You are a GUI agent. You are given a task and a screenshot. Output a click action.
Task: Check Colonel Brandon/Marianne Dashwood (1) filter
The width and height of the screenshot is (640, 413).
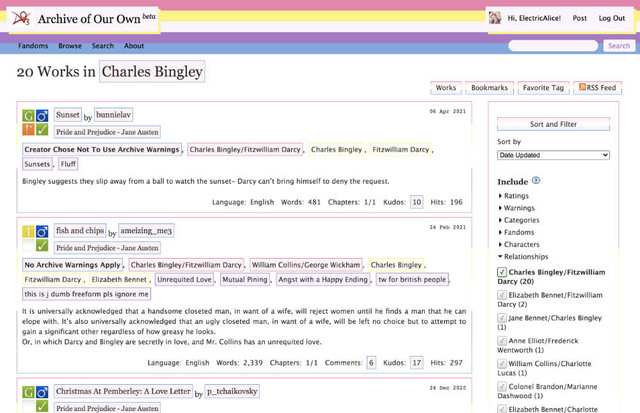coord(502,386)
